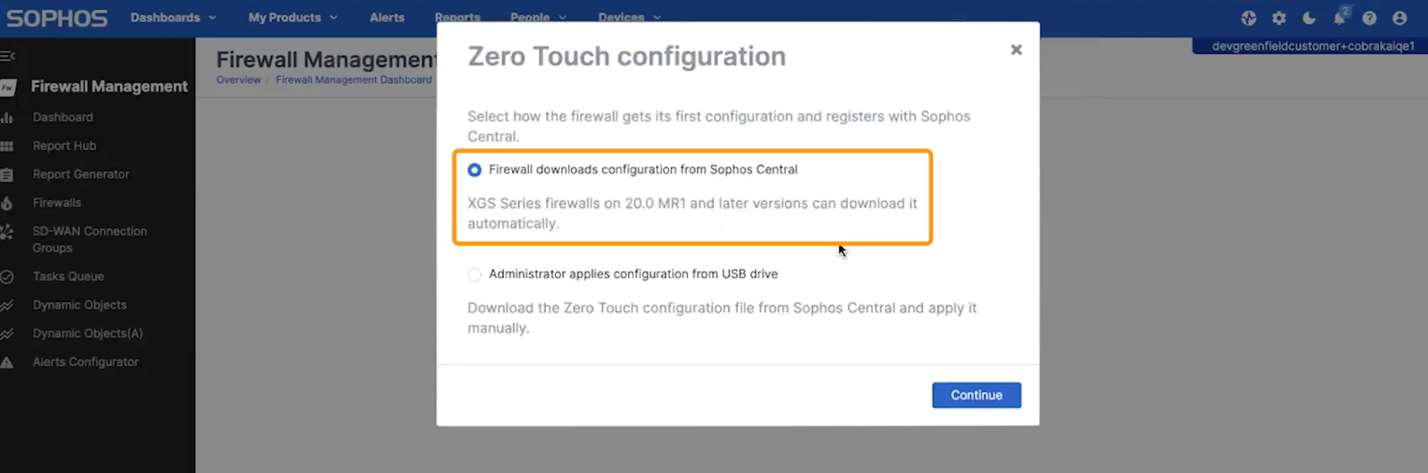
Task: Expand the My Products dropdown
Action: coord(292,18)
